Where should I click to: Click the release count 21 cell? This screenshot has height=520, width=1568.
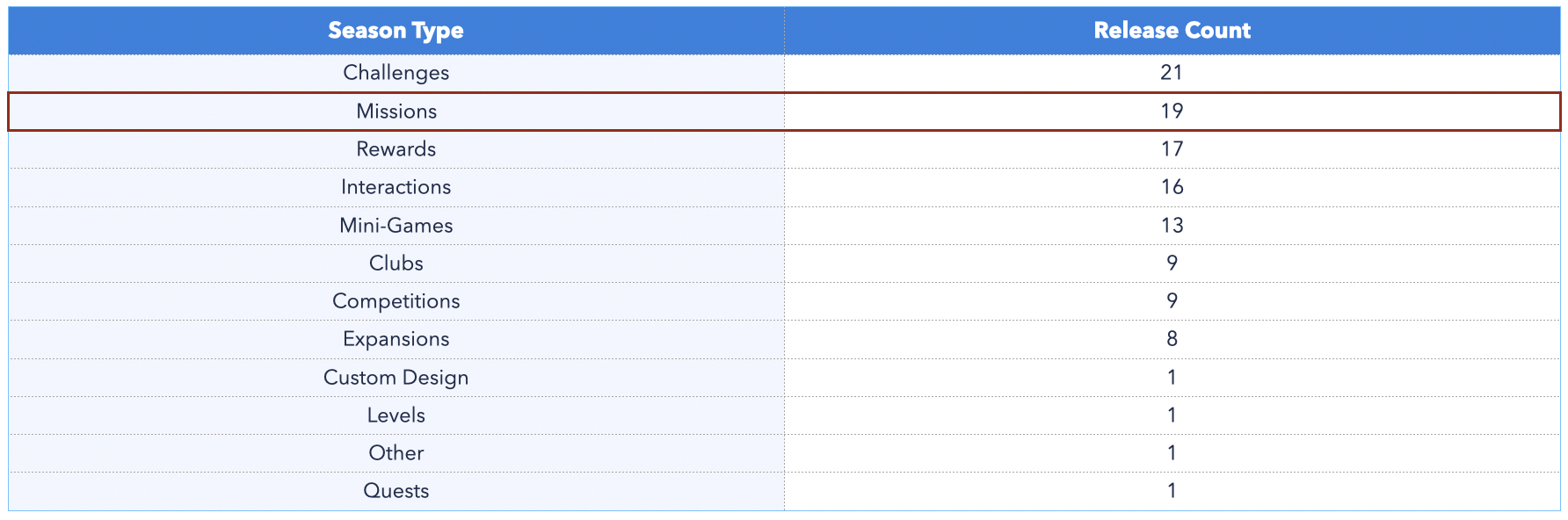[1172, 73]
